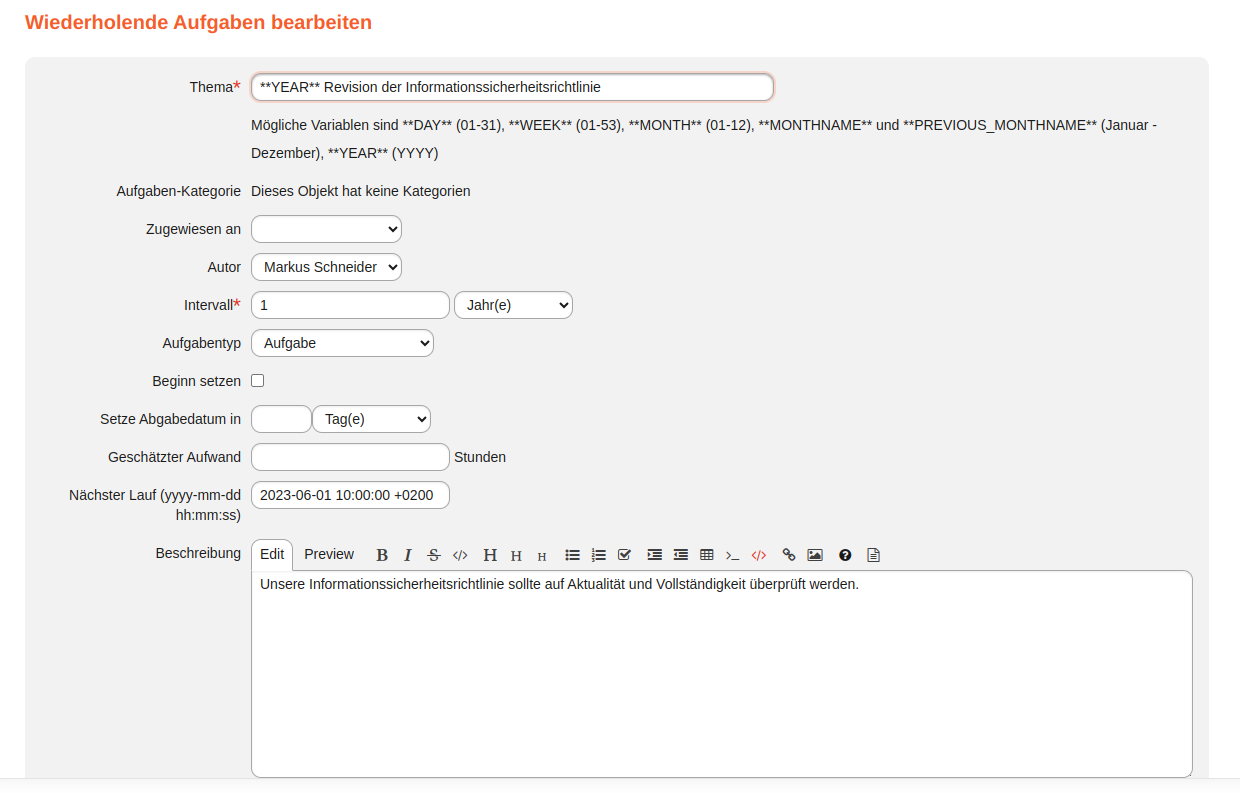The image size is (1240, 793).
Task: Open the Jahr(e) interval unit dropdown
Action: pos(513,305)
